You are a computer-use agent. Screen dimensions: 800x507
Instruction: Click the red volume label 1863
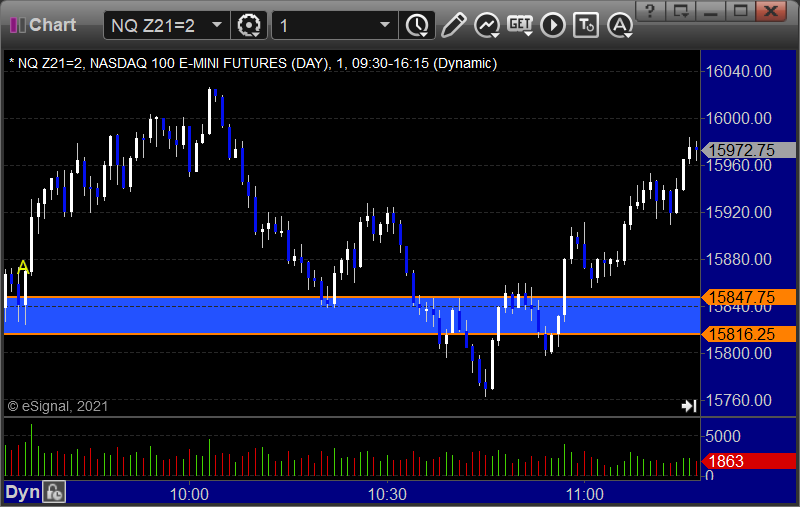pos(749,461)
